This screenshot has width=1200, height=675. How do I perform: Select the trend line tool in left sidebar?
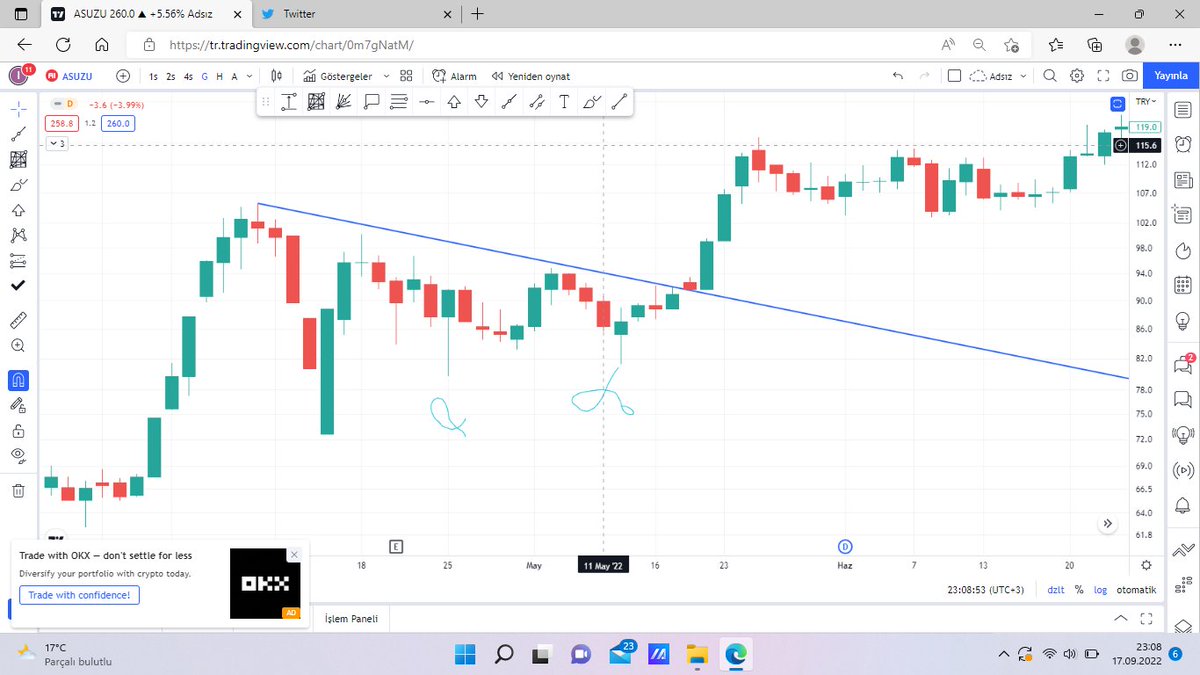tap(18, 133)
